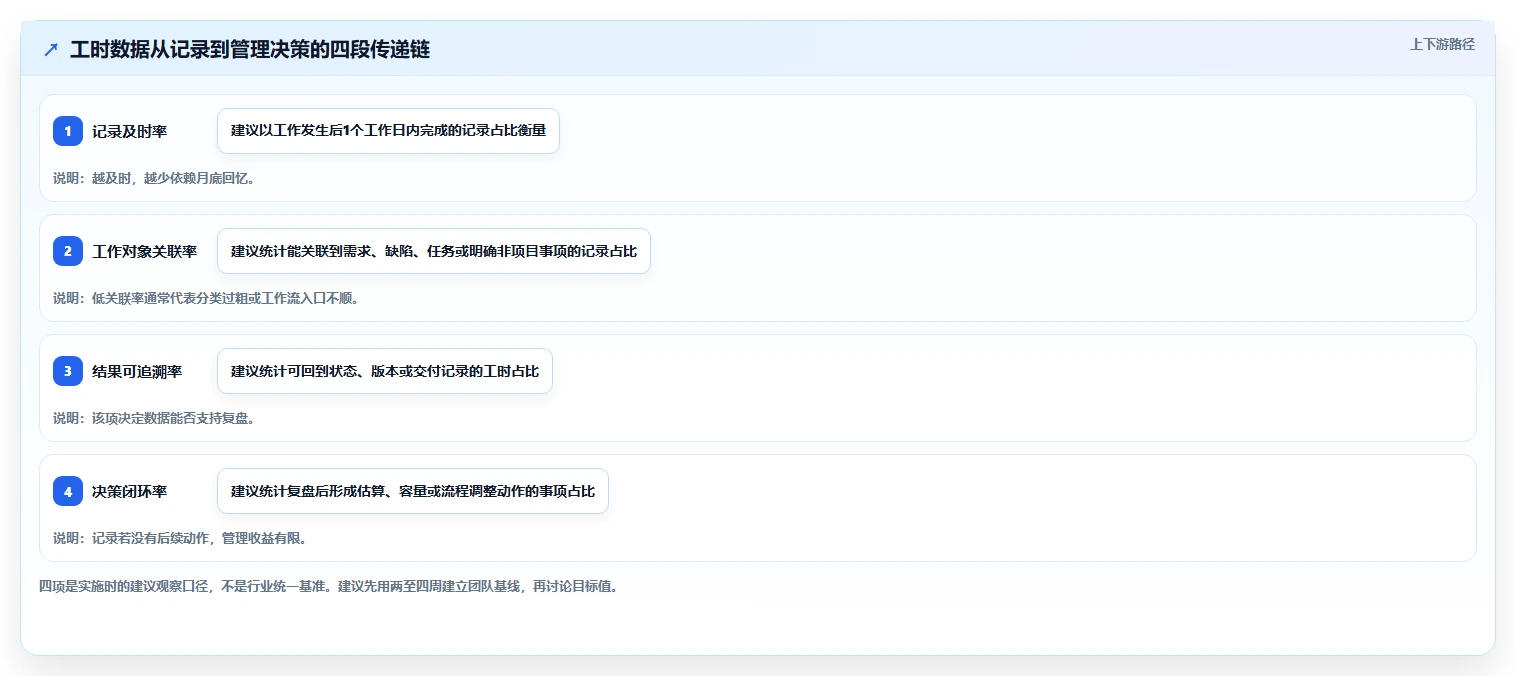1516x676 pixels.
Task: Click the note about 低关联率 meaning
Action: 206,298
